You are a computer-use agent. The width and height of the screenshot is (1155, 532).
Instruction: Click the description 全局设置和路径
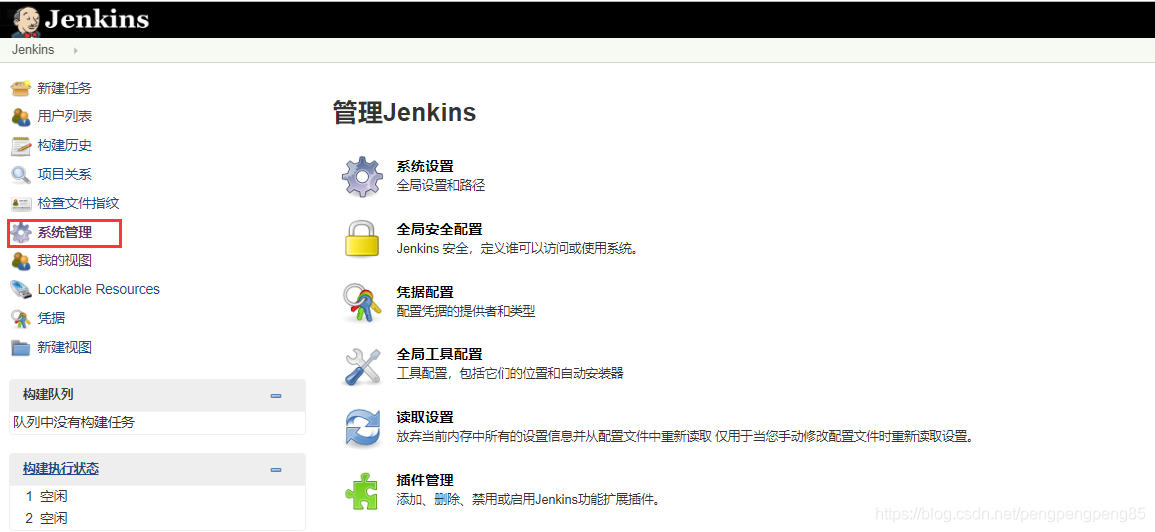coord(440,186)
